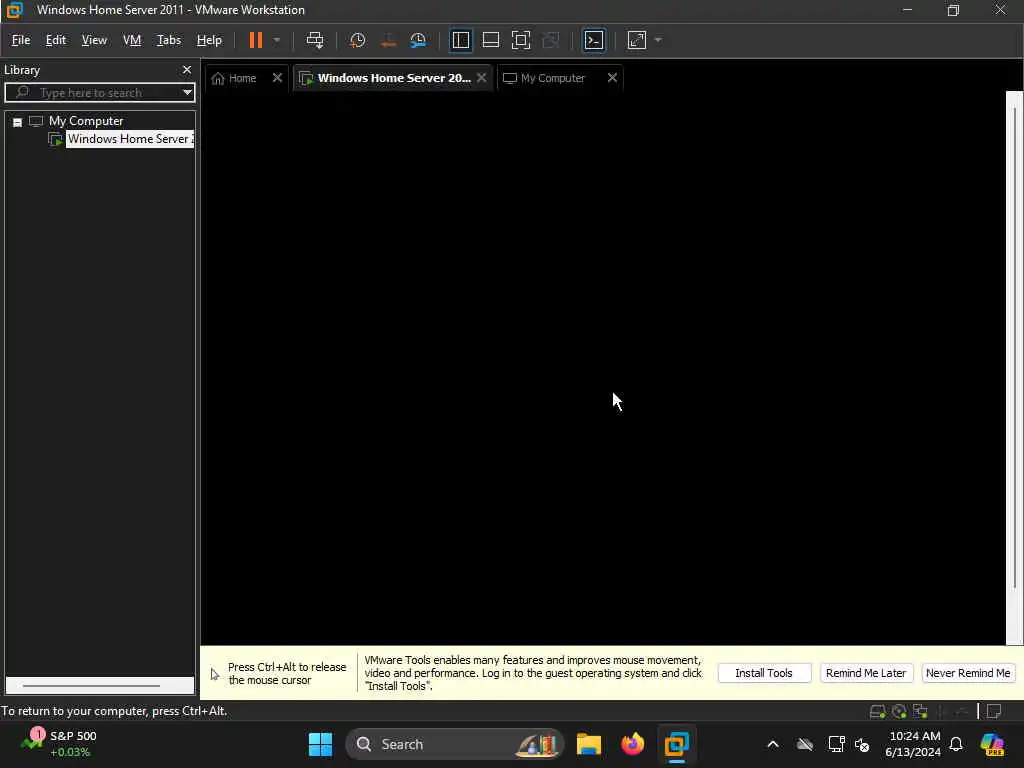Viewport: 1024px width, 768px height.
Task: Open the stretch display dropdown arrow
Action: click(658, 40)
